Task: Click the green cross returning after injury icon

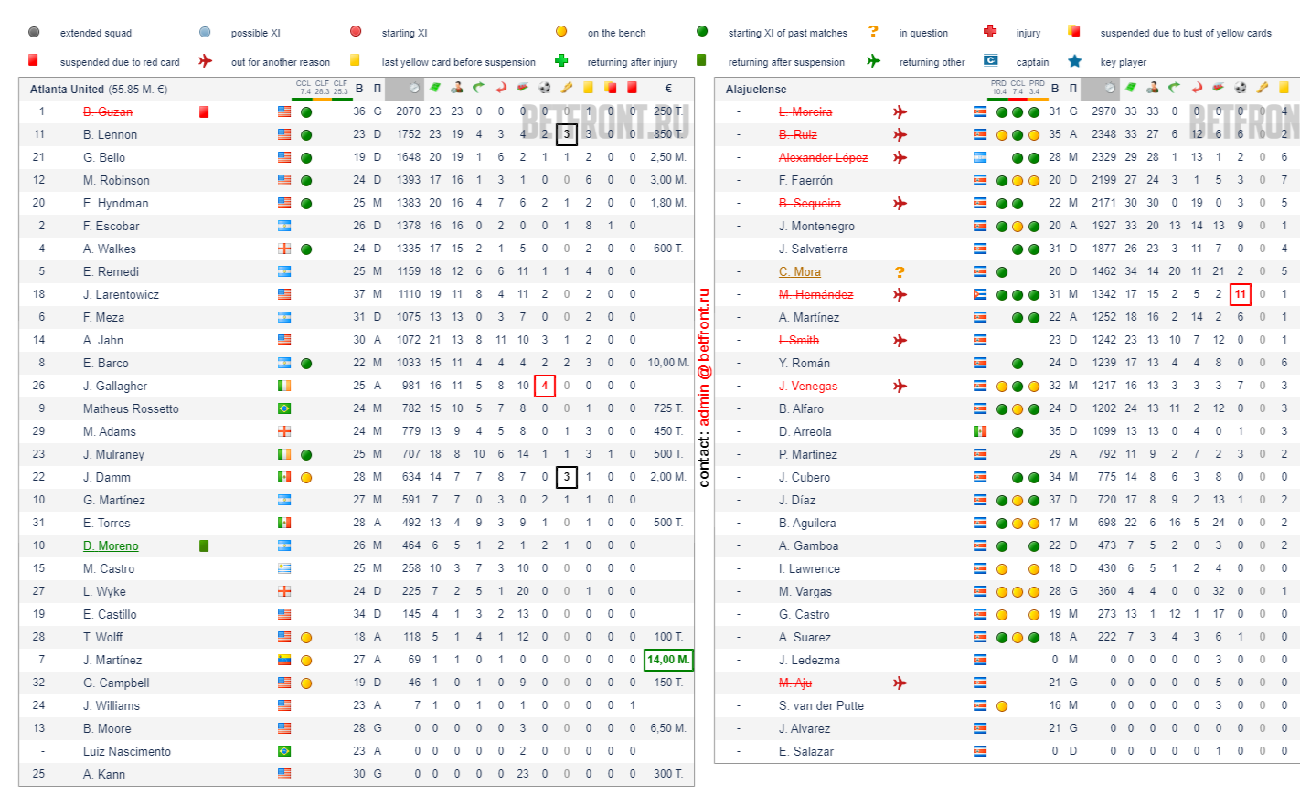Action: click(562, 61)
